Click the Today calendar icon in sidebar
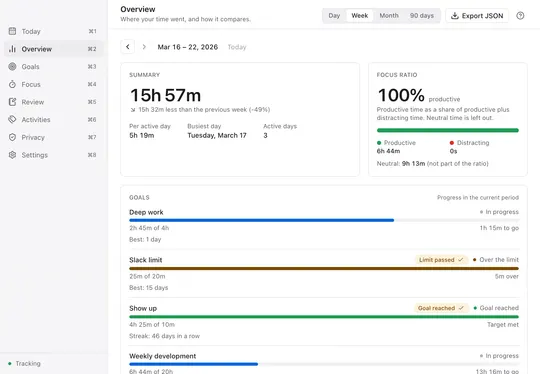The width and height of the screenshot is (540, 374). tap(12, 31)
